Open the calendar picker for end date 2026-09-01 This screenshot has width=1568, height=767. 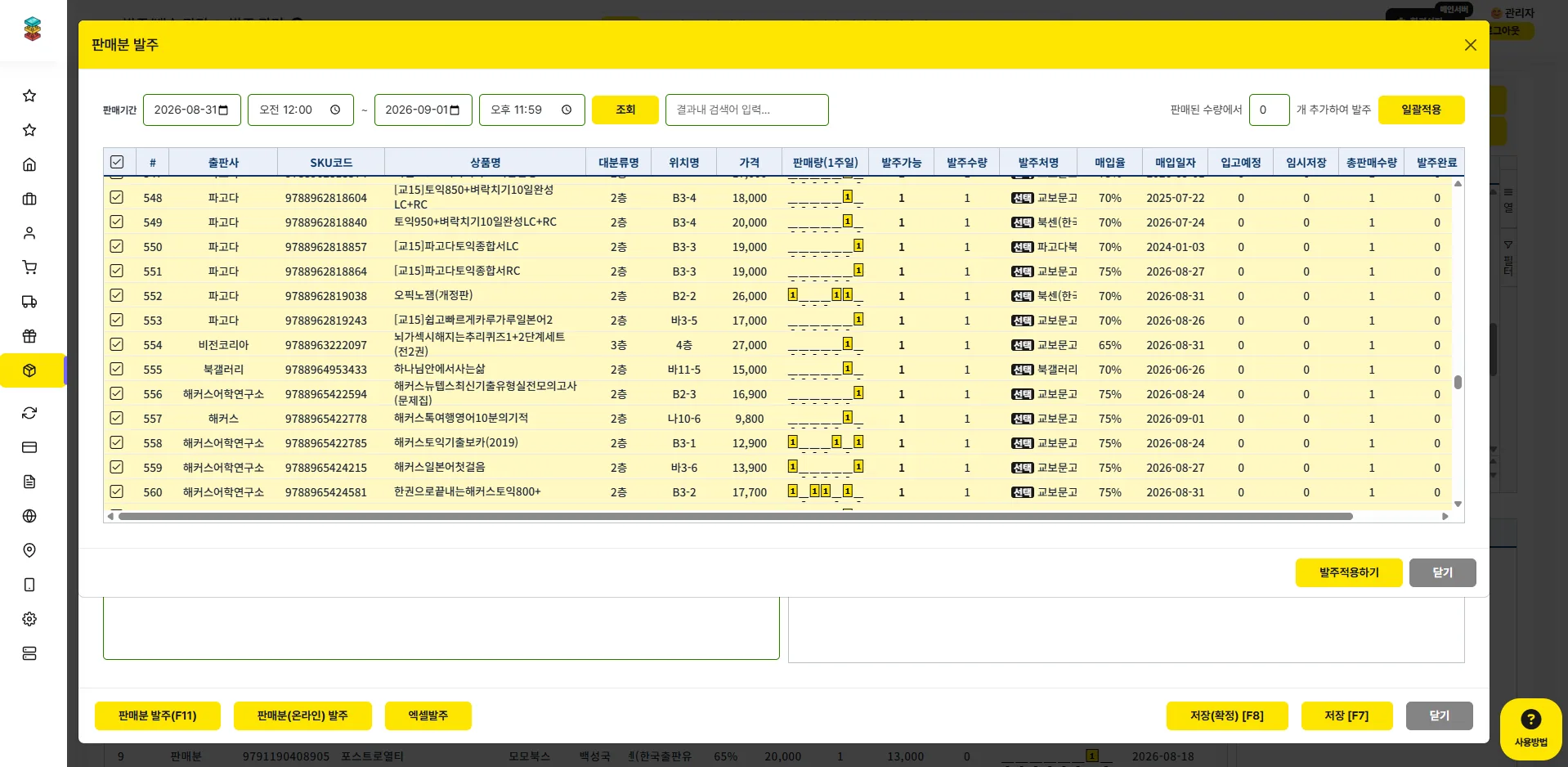pos(455,110)
